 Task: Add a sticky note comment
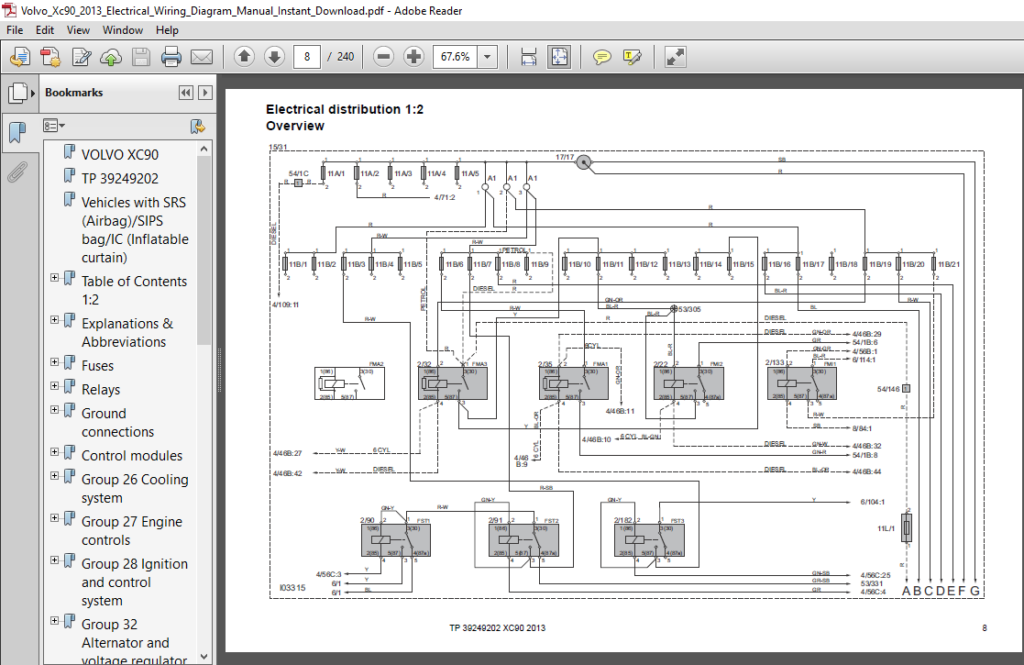(x=602, y=57)
